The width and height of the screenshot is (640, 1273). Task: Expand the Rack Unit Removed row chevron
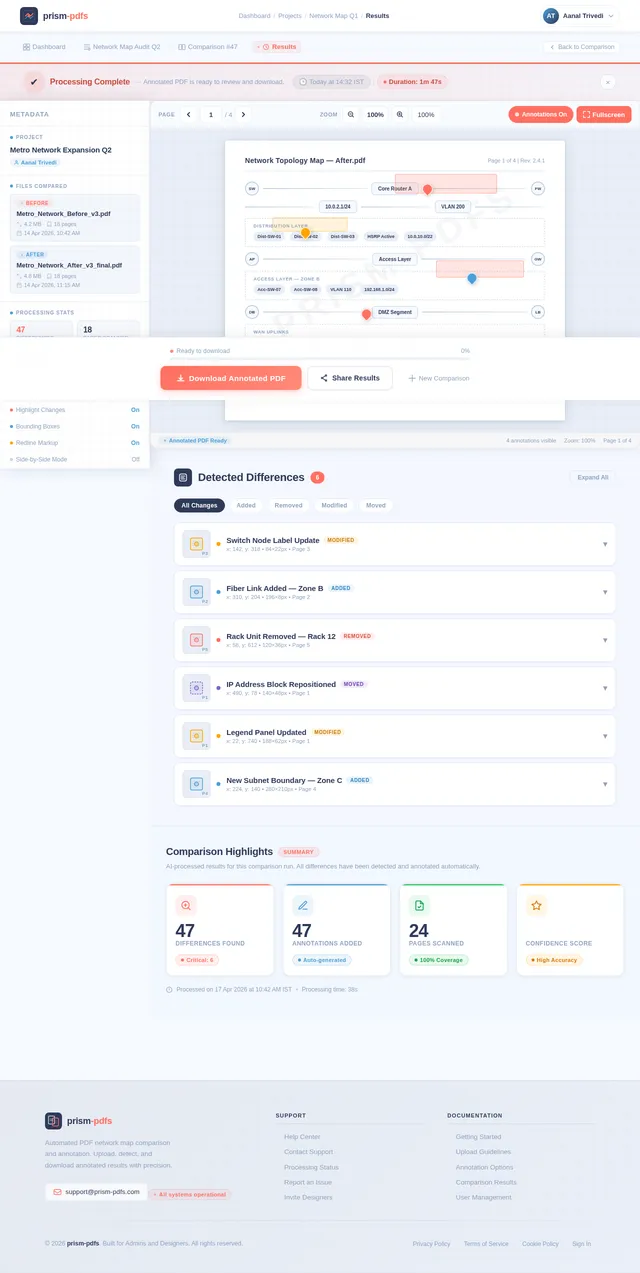pyautogui.click(x=605, y=640)
